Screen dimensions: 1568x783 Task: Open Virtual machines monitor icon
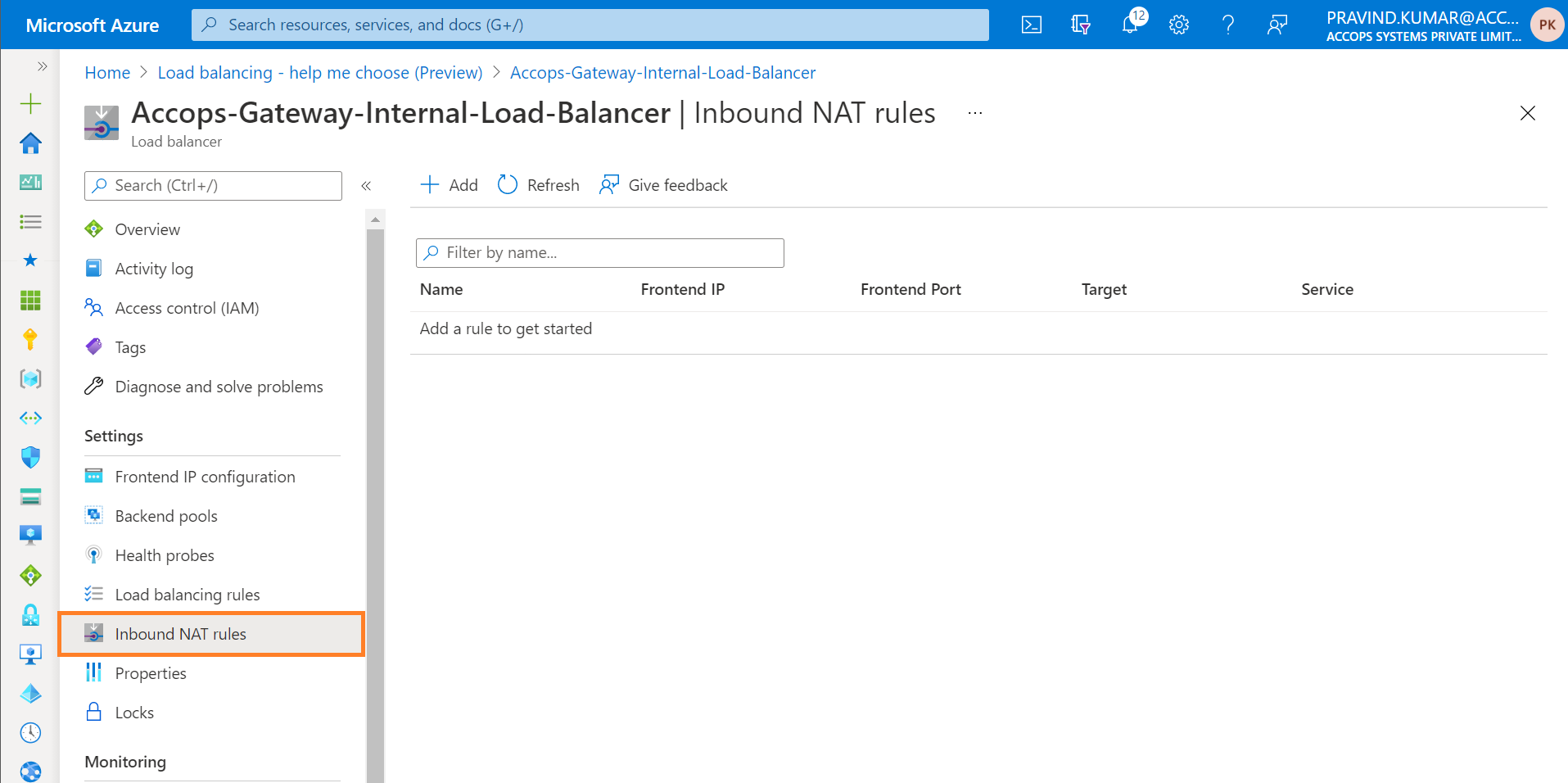[x=30, y=535]
